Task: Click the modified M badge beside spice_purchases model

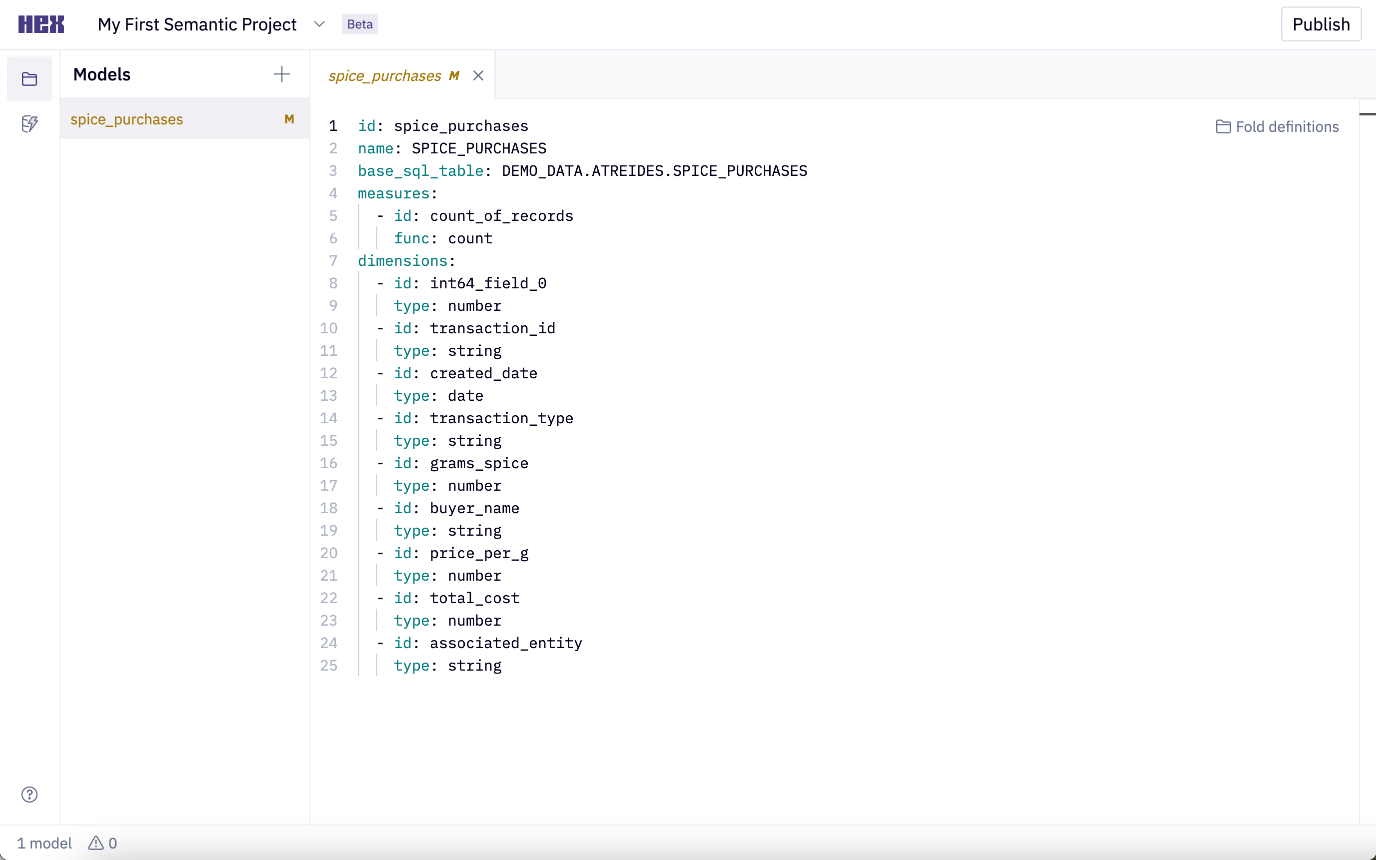Action: pos(289,119)
